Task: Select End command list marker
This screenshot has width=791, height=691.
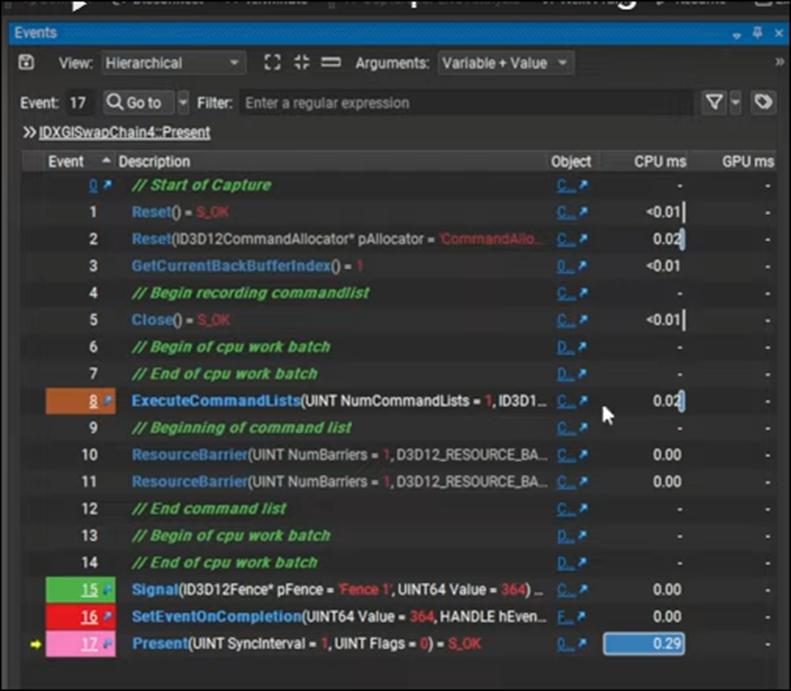Action: (x=209, y=508)
